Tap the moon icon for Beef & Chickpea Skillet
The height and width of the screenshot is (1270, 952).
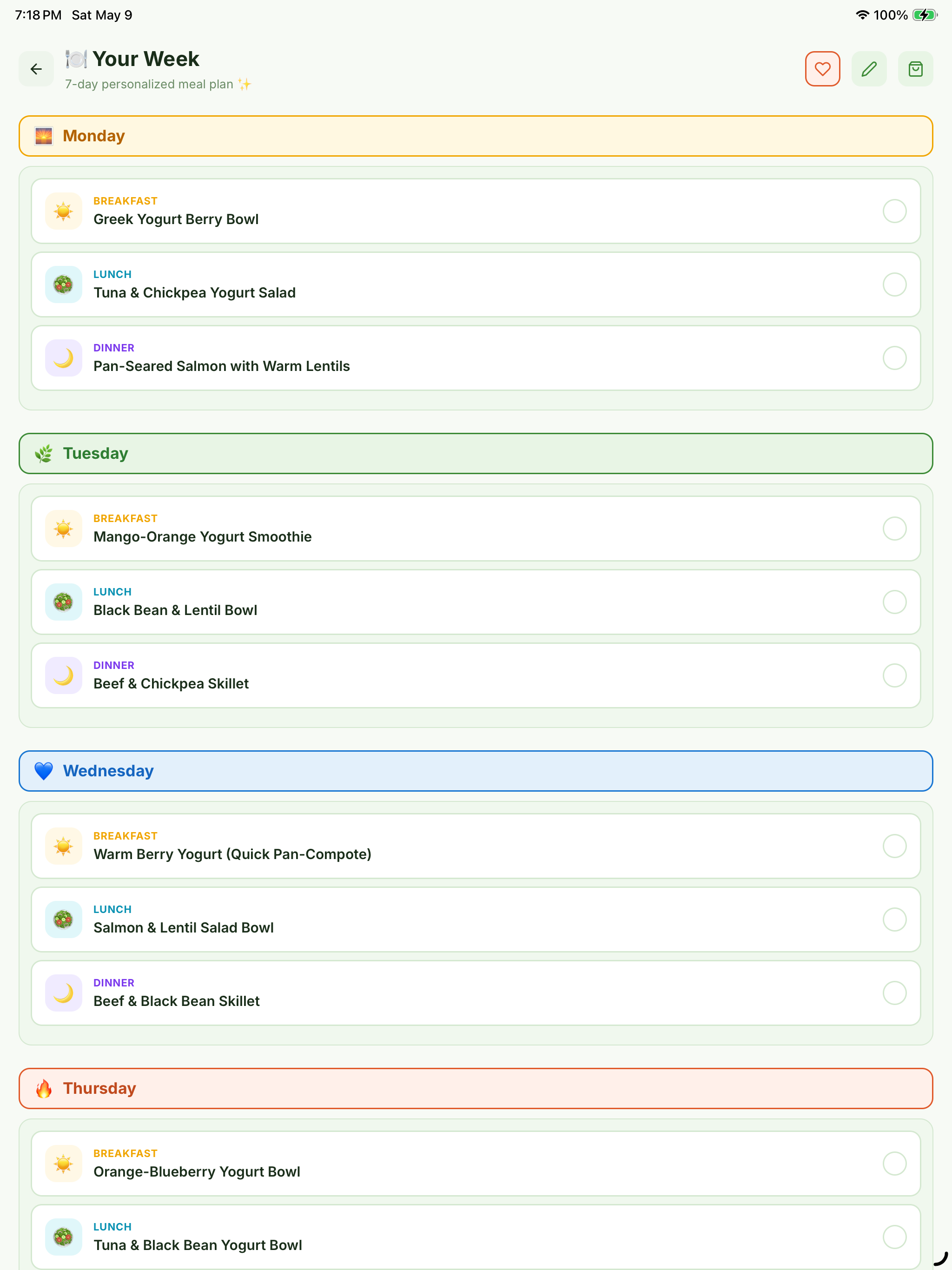pyautogui.click(x=64, y=676)
